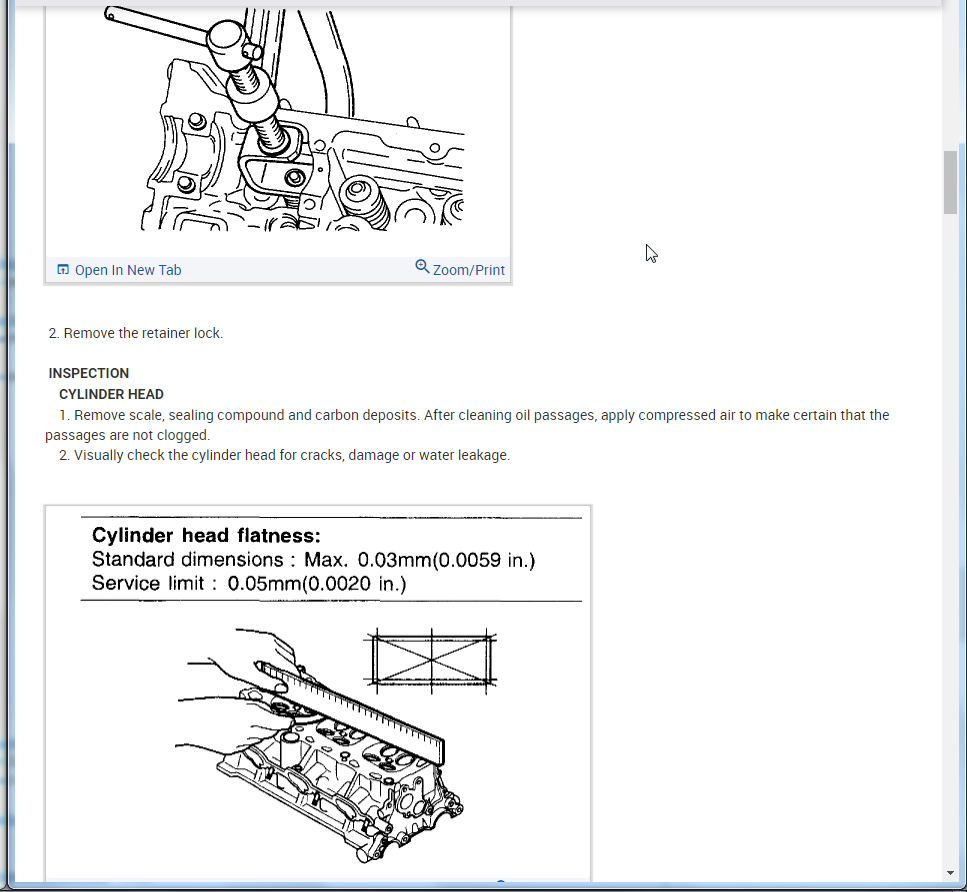The width and height of the screenshot is (967, 892).
Task: Open the valve spring image in new tab
Action: click(119, 270)
